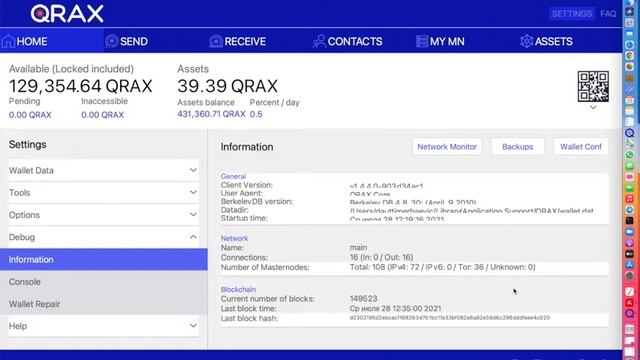Click the QR code image

pyautogui.click(x=593, y=87)
